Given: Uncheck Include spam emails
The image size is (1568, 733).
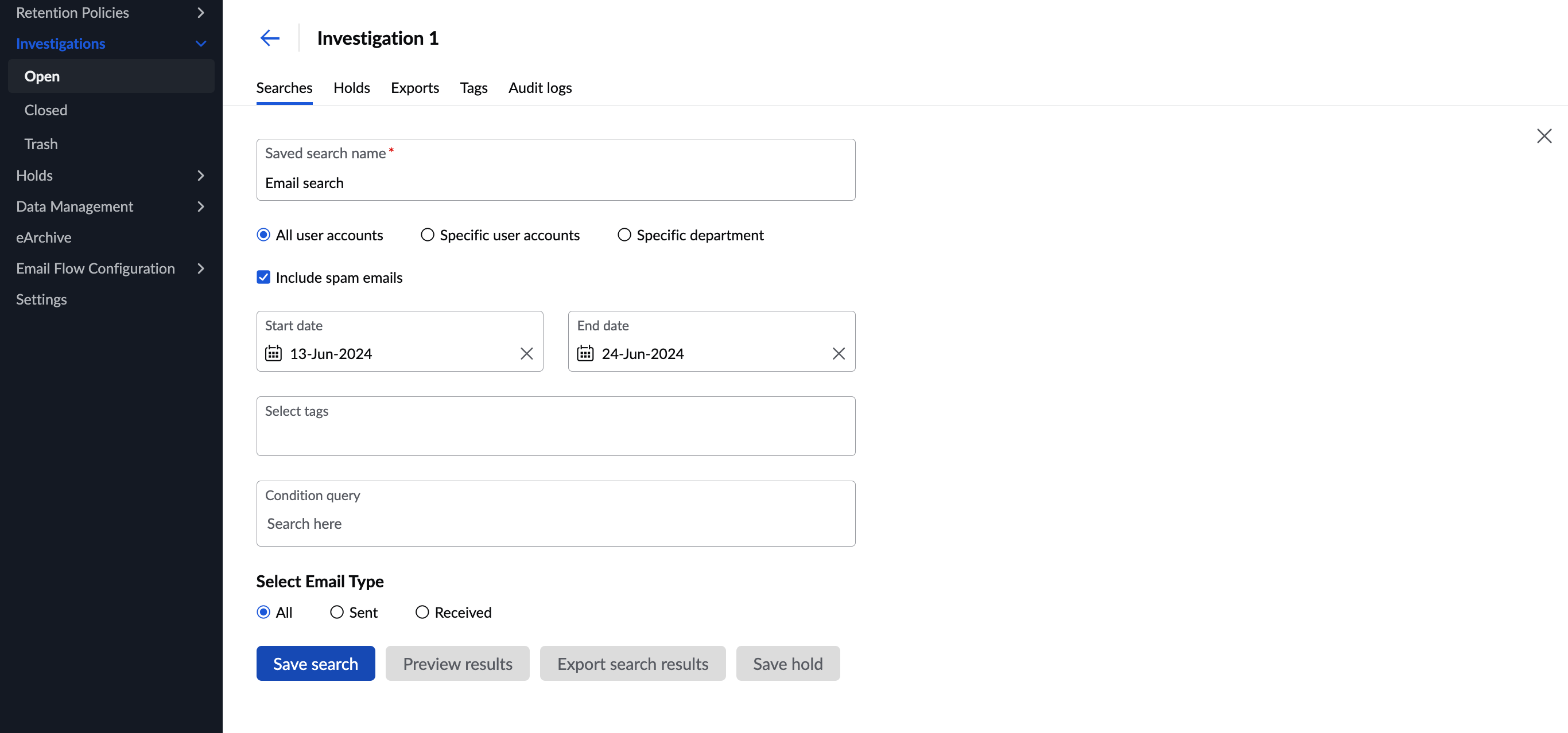Looking at the screenshot, I should tap(263, 278).
